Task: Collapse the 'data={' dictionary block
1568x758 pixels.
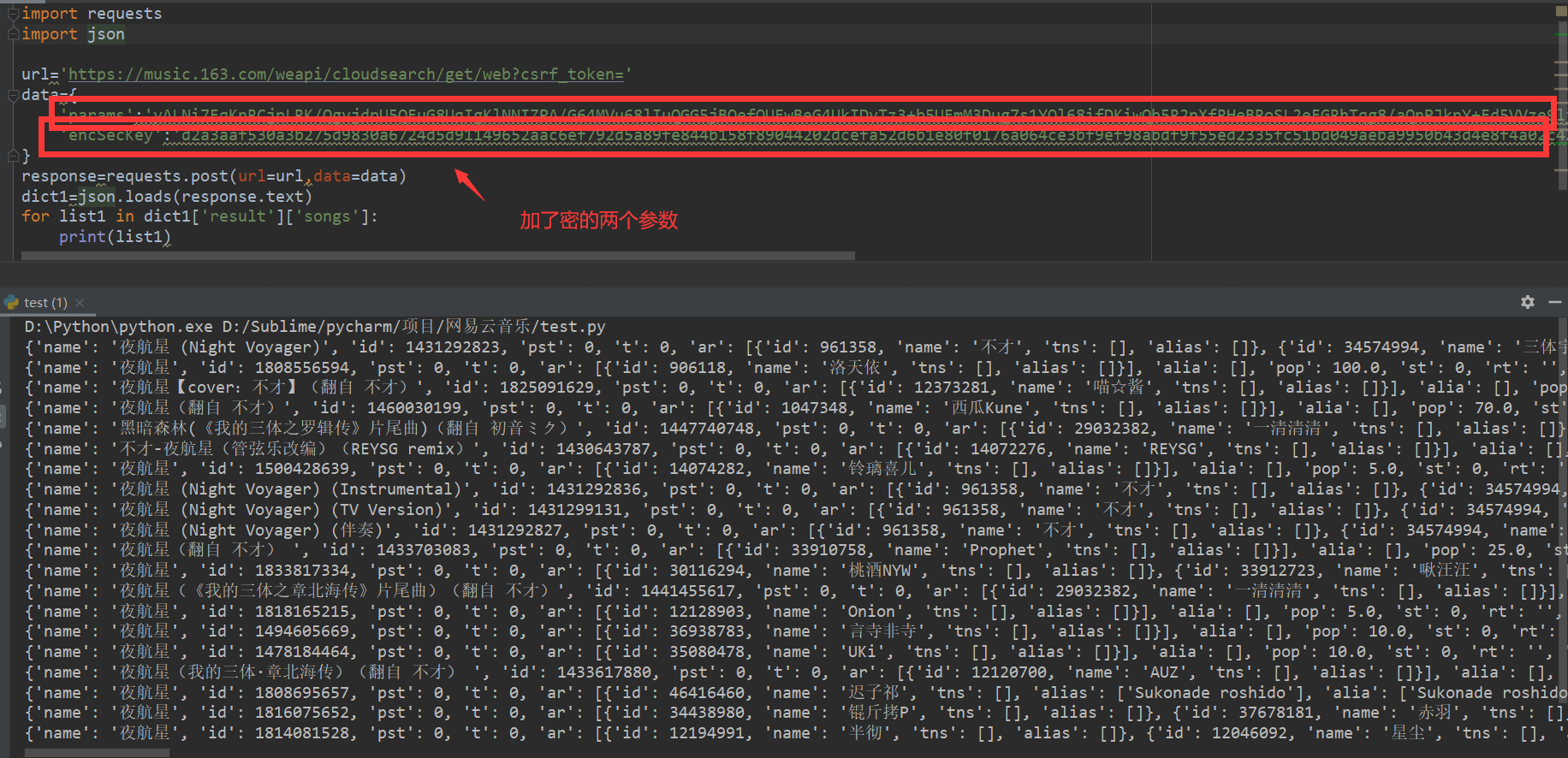Action: (13, 95)
